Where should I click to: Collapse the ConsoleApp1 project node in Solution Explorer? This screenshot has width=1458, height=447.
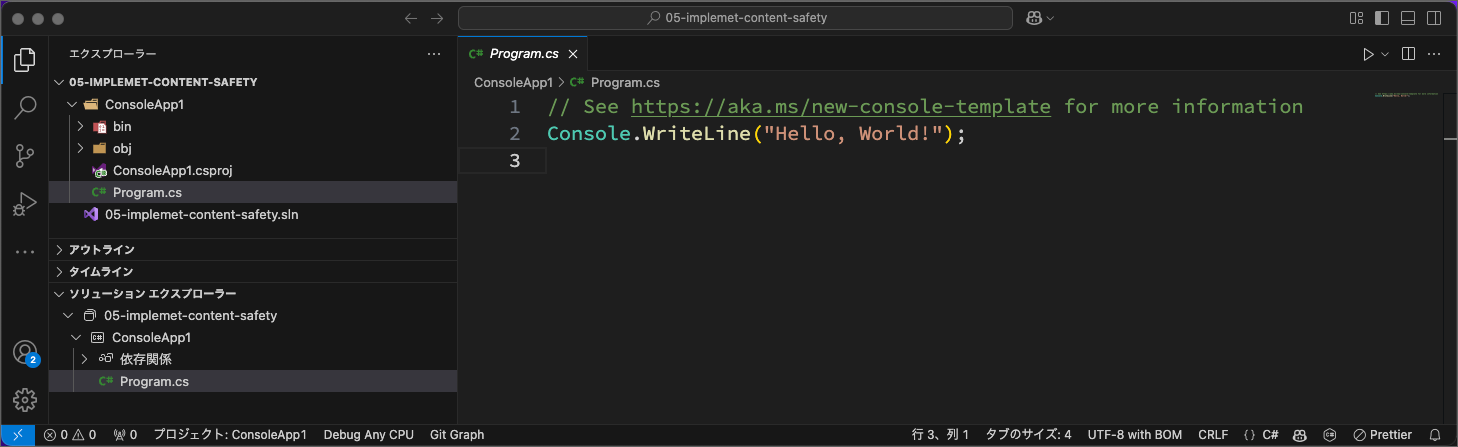coord(253,337)
